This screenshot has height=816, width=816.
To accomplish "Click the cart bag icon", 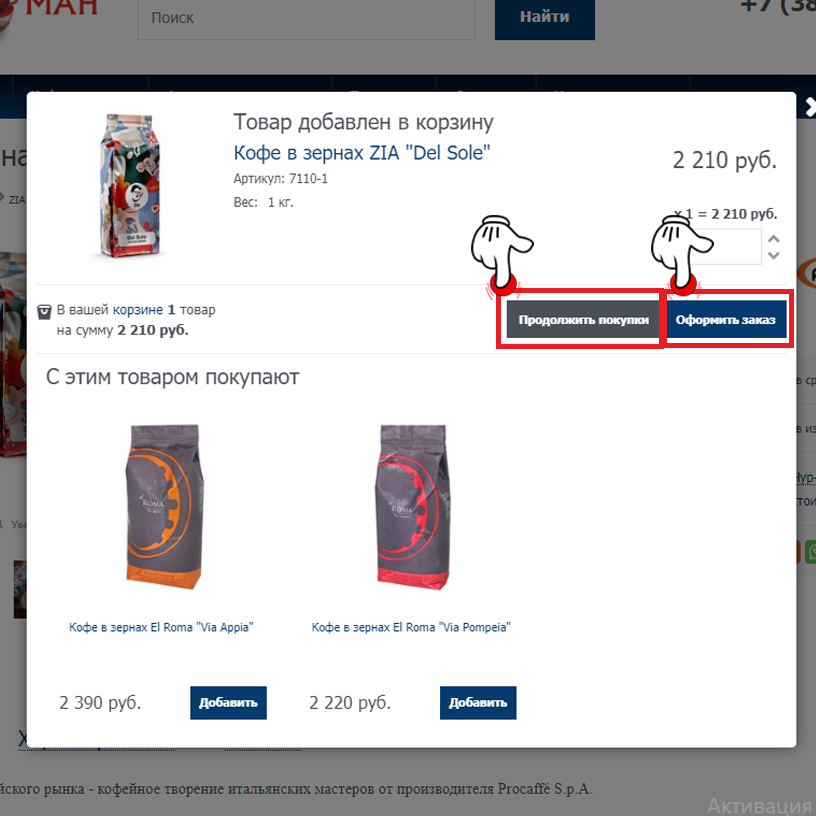I will pyautogui.click(x=44, y=312).
